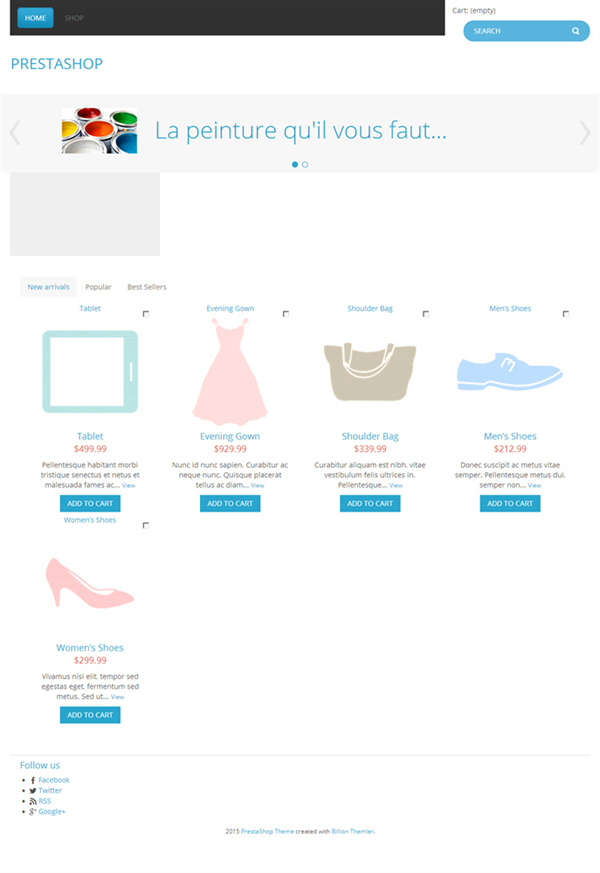
Task: Click the PRESTASHOP logo link
Action: click(x=57, y=63)
